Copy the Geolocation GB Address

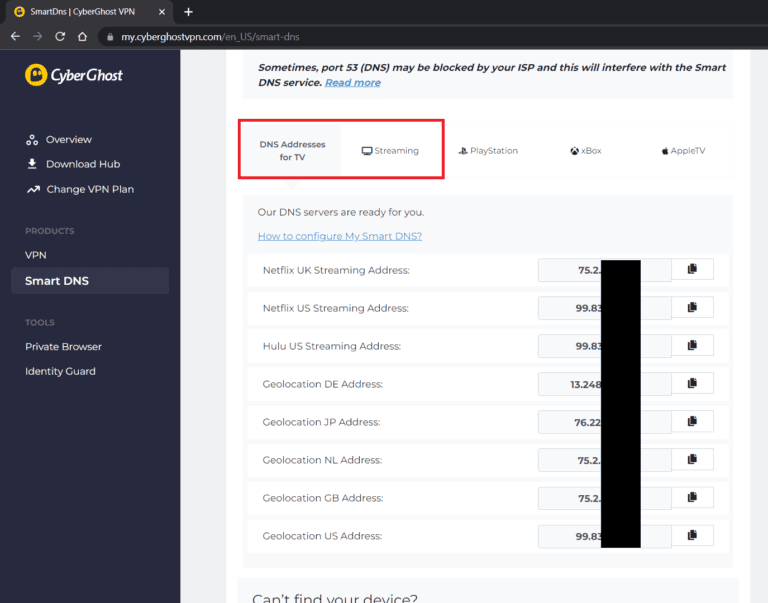pyautogui.click(x=691, y=498)
